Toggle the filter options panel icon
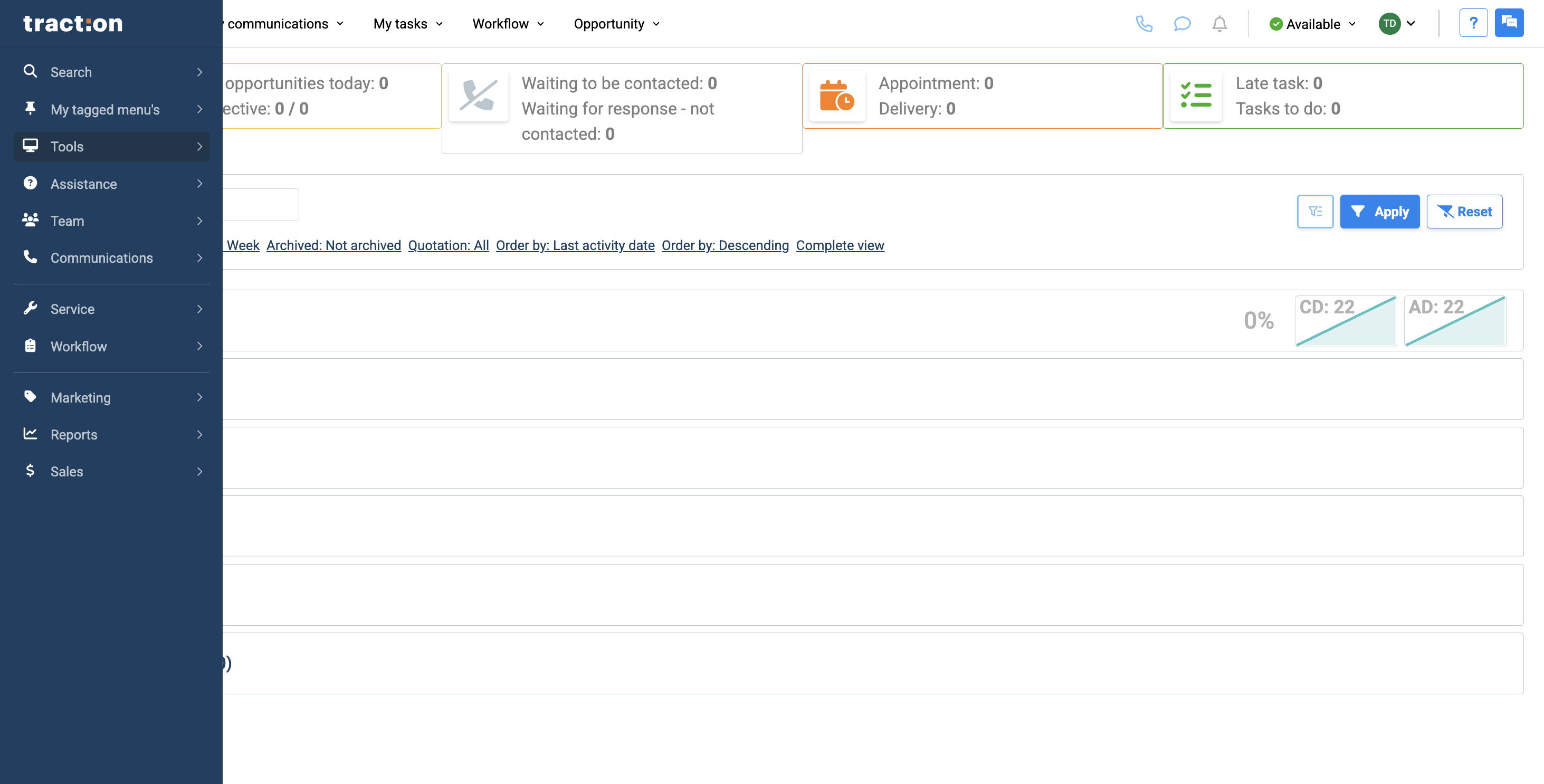The width and height of the screenshot is (1544, 784). pos(1315,211)
